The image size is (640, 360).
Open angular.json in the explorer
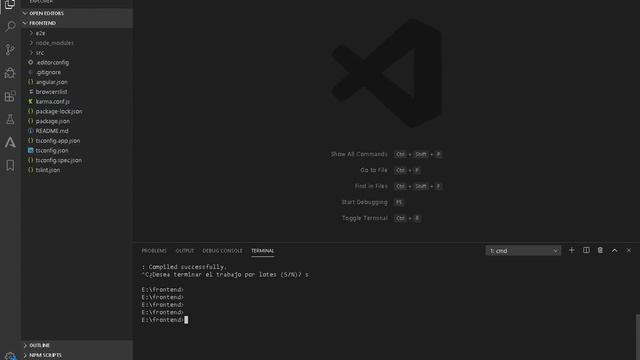point(77,82)
